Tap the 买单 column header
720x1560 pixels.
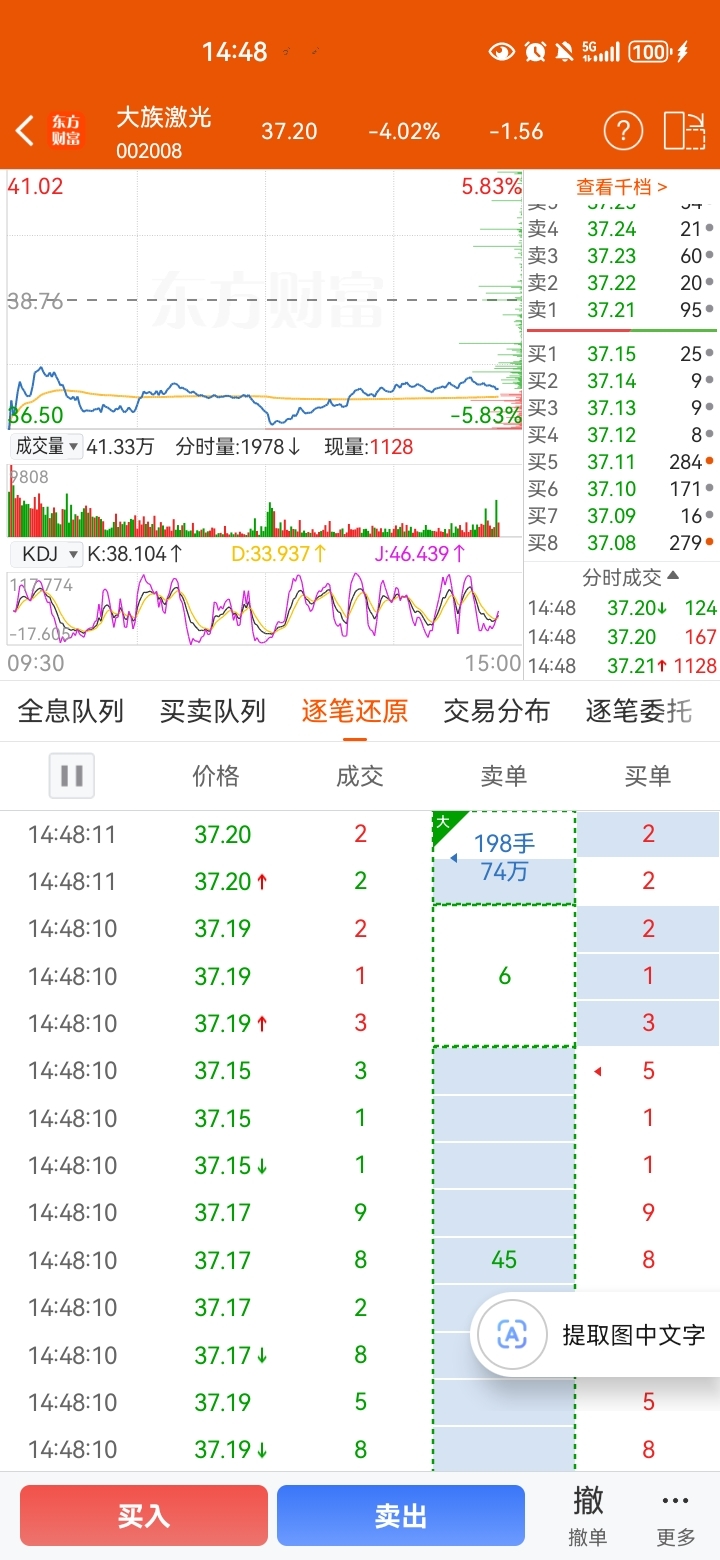648,776
